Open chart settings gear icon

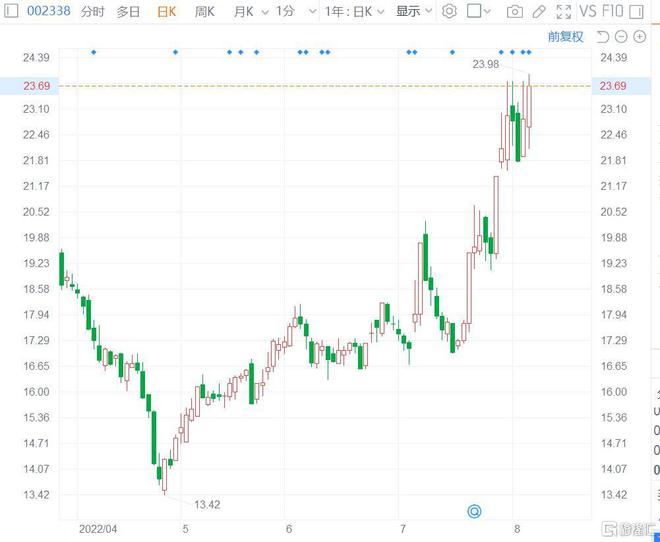pyautogui.click(x=449, y=12)
